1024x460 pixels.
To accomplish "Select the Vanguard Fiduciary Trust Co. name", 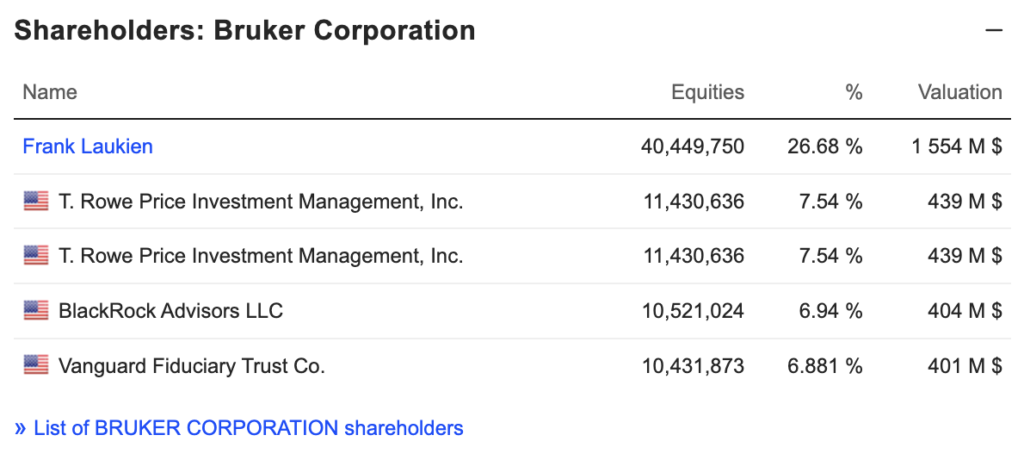I will tap(192, 366).
